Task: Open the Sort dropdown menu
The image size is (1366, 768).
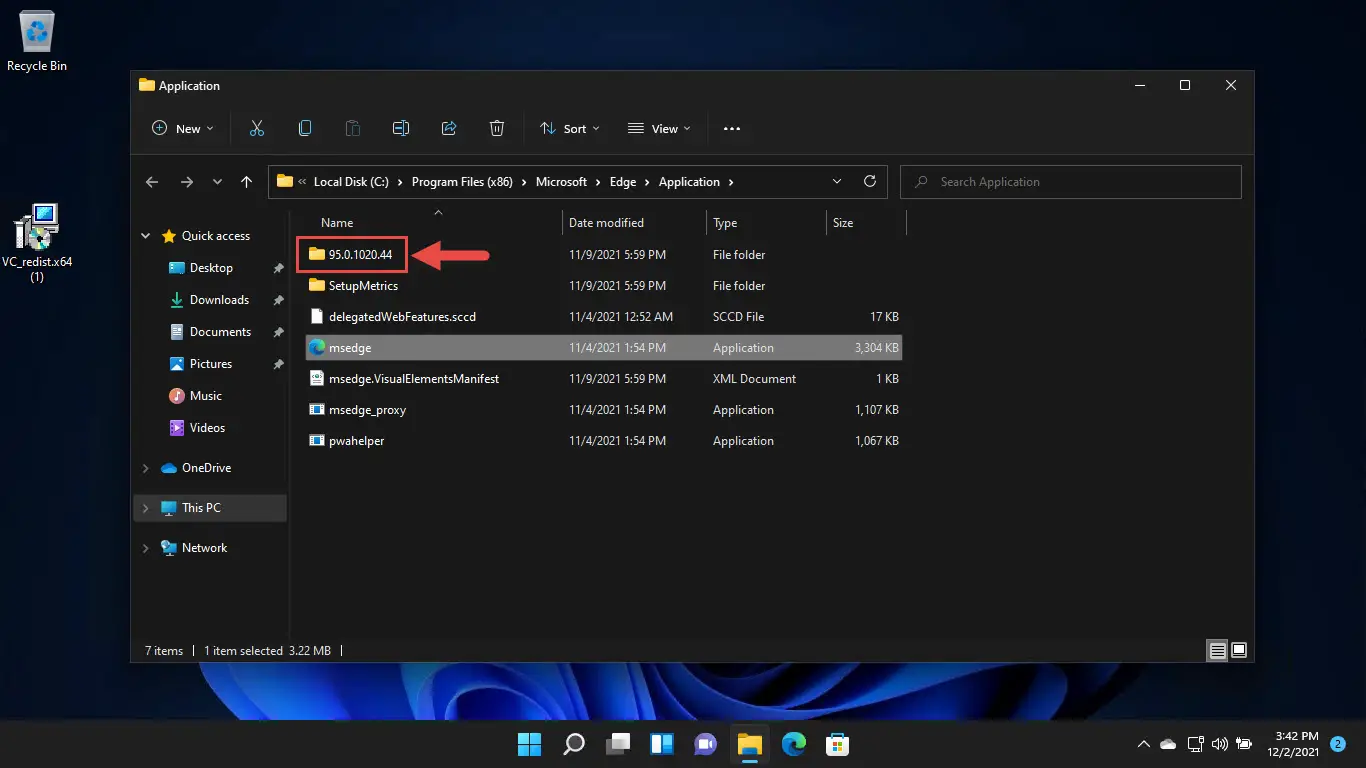Action: click(570, 128)
